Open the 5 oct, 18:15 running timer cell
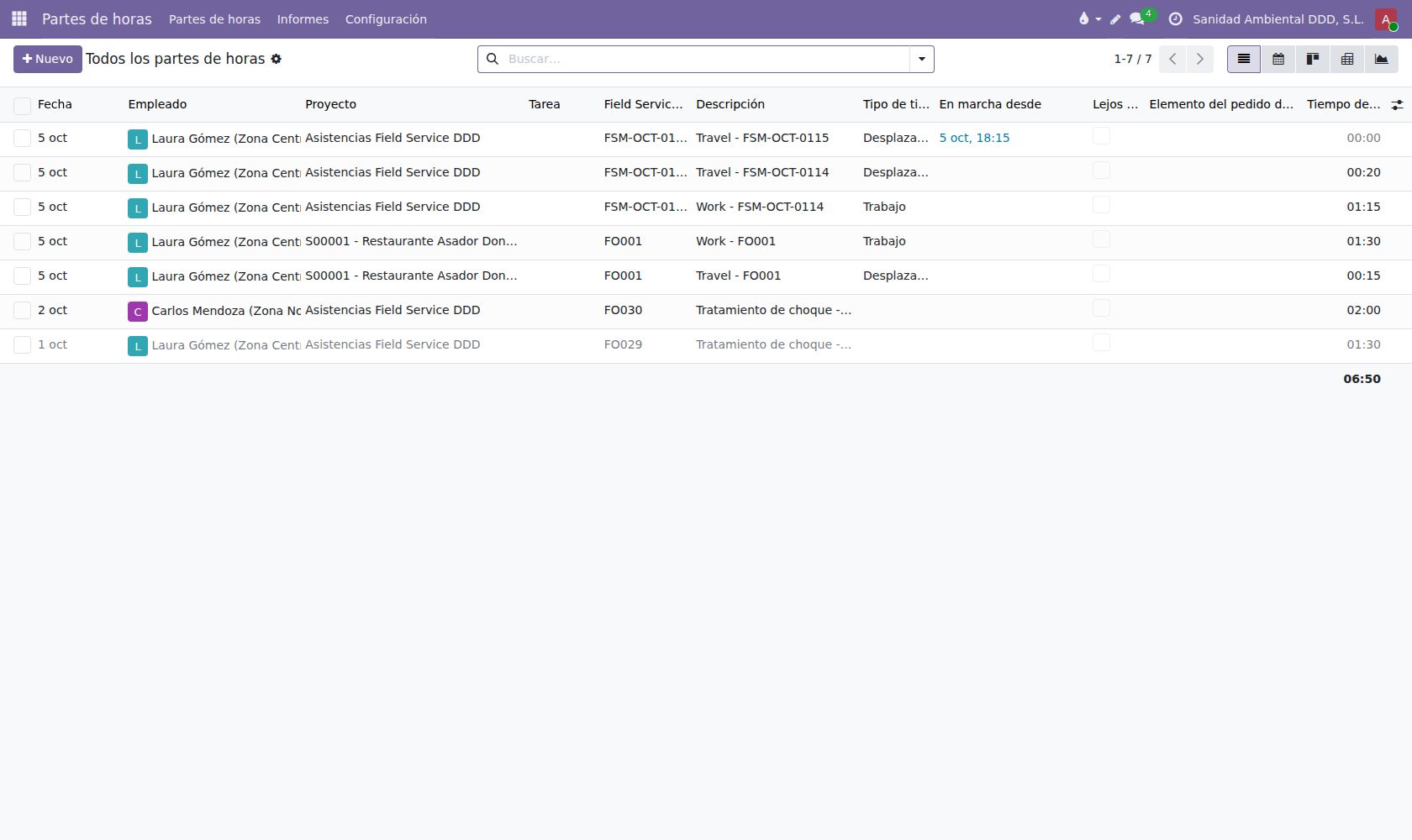1412x840 pixels. coord(974,138)
